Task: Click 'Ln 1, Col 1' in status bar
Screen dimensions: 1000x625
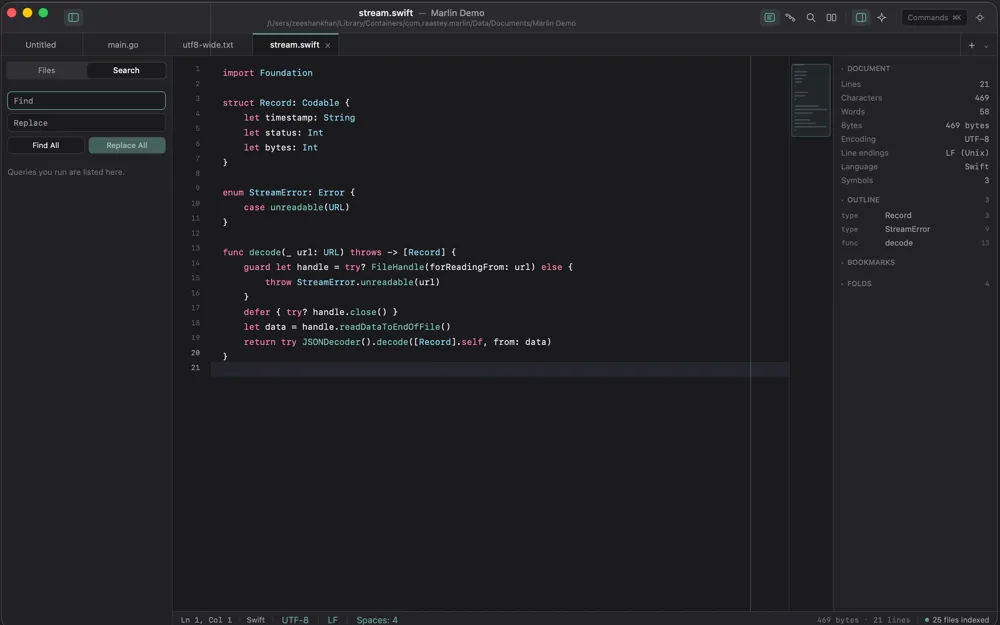Action: pyautogui.click(x=206, y=620)
